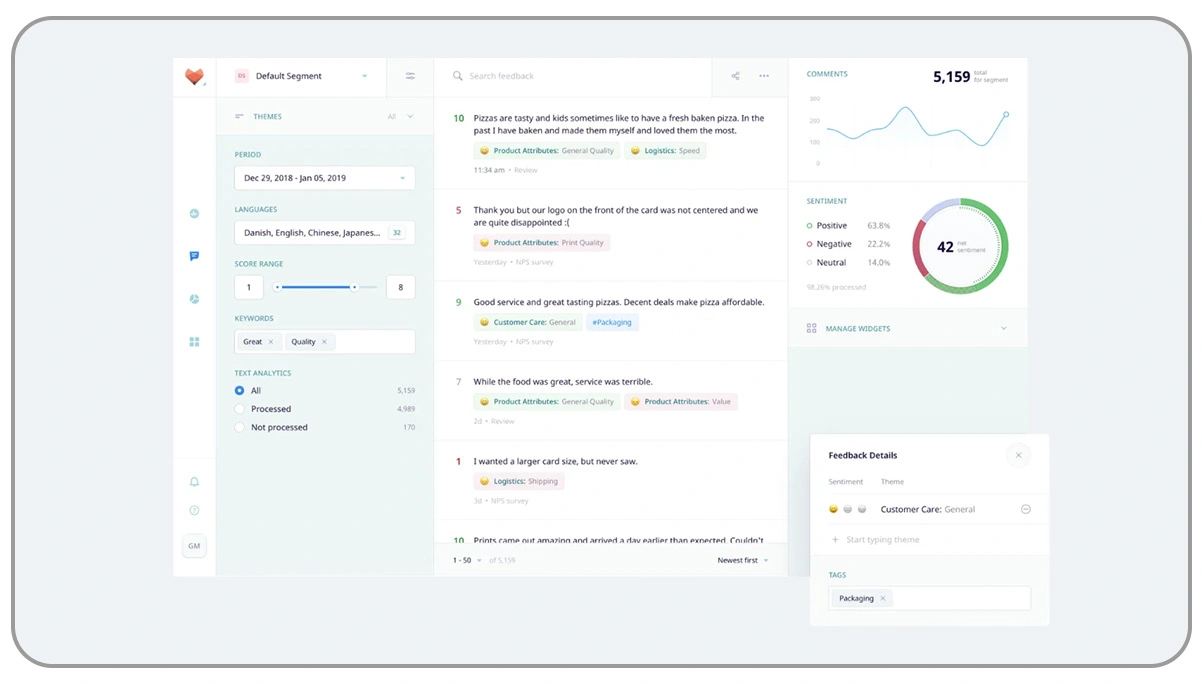Viewport: 1202px width, 684px height.
Task: Select the pie chart analytics icon in sidebar
Action: point(195,298)
